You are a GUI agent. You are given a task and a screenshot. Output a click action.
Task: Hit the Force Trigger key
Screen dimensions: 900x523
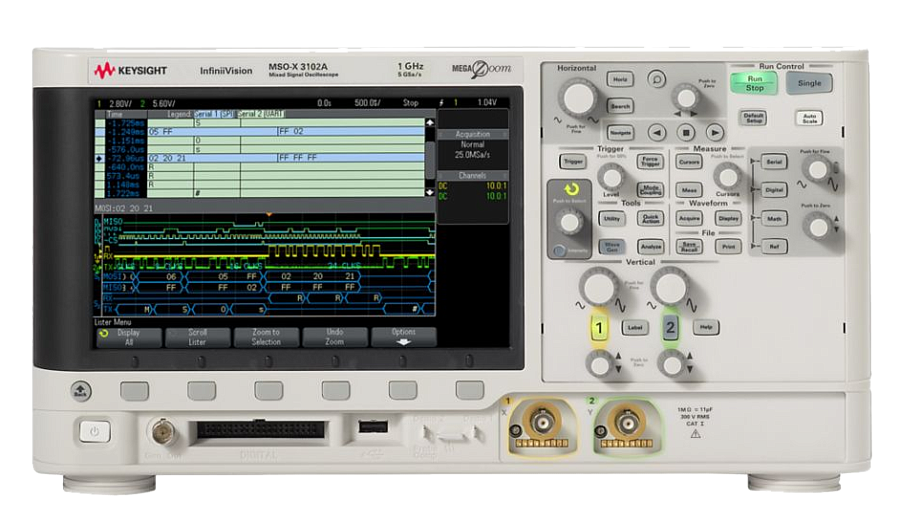[650, 161]
